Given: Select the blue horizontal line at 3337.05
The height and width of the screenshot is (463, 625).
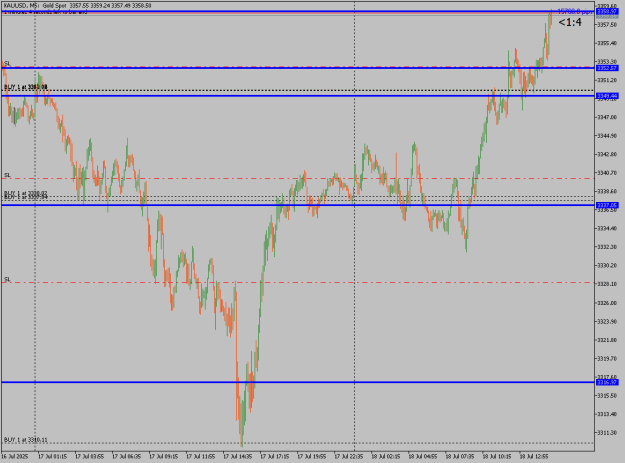Looking at the screenshot, I should (x=298, y=205).
